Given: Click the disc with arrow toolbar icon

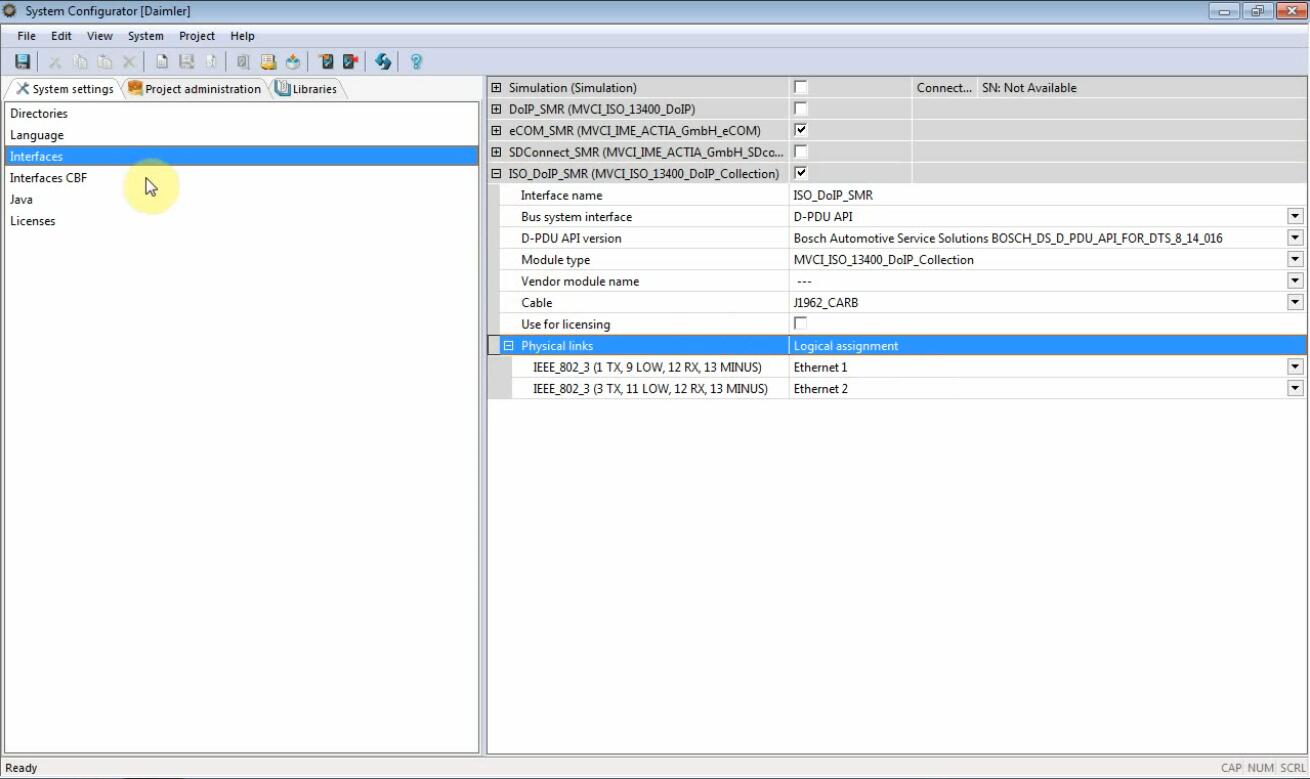Looking at the screenshot, I should pos(292,62).
